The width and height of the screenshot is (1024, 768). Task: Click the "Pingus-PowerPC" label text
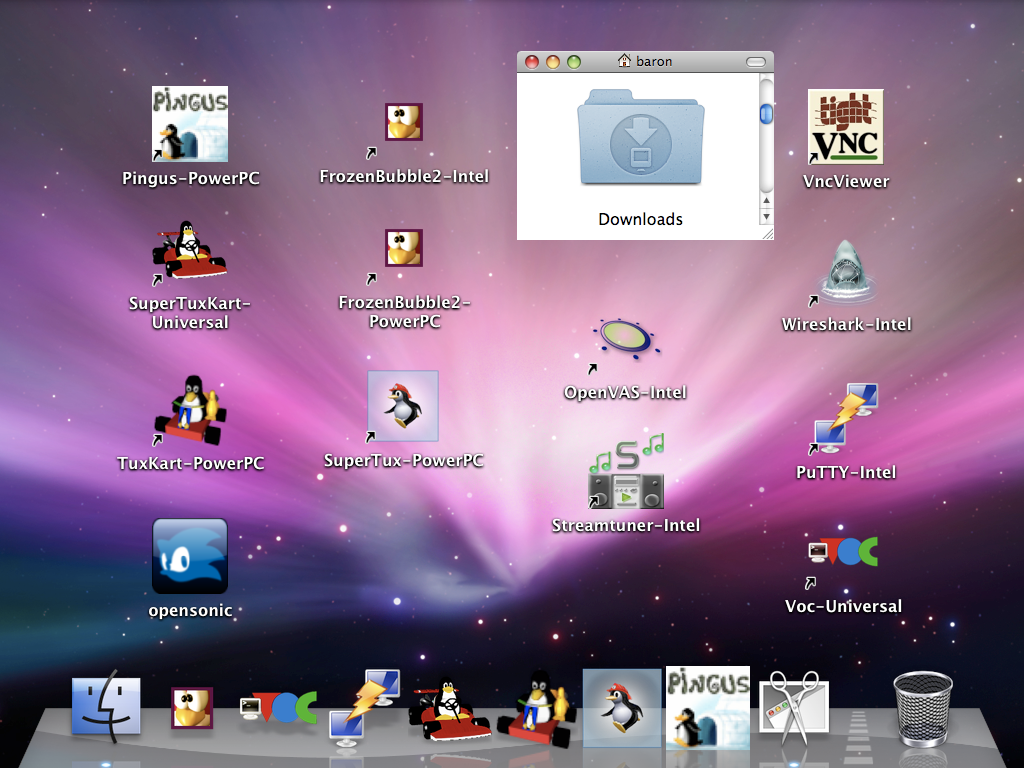pyautogui.click(x=191, y=178)
